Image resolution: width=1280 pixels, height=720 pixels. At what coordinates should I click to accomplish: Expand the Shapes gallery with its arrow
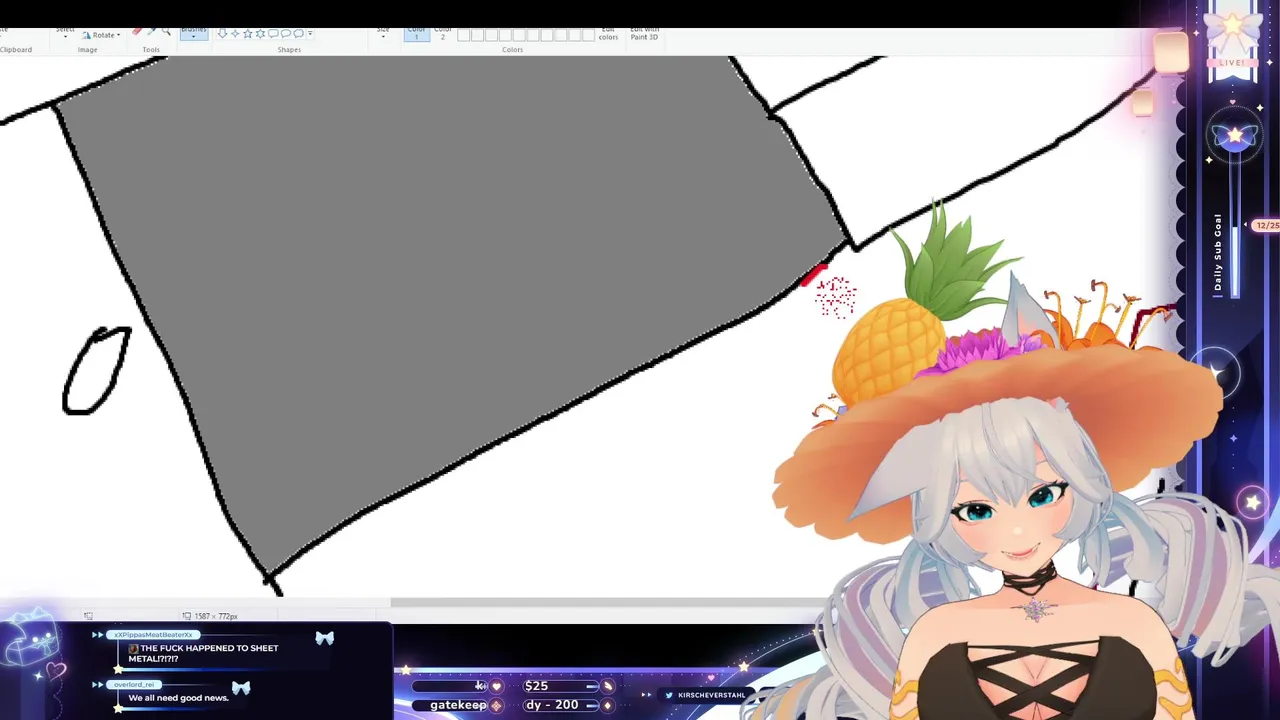310,33
